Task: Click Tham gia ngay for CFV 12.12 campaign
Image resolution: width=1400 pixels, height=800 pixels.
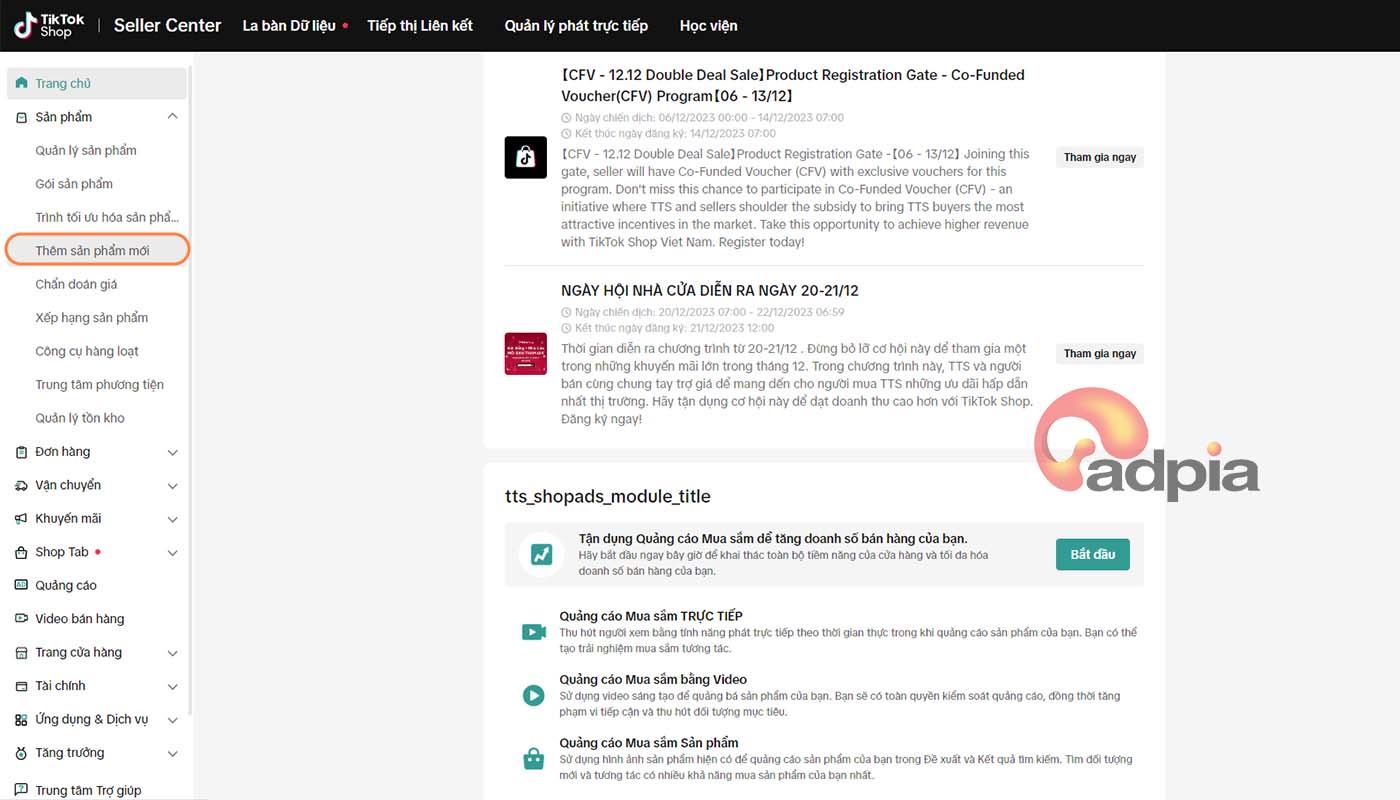Action: pos(1100,157)
